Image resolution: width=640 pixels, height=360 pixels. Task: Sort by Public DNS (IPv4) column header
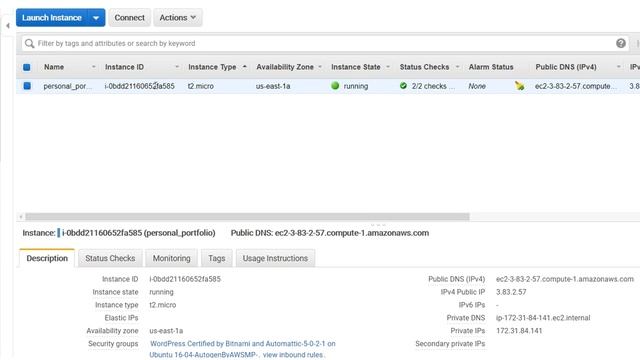click(x=566, y=67)
